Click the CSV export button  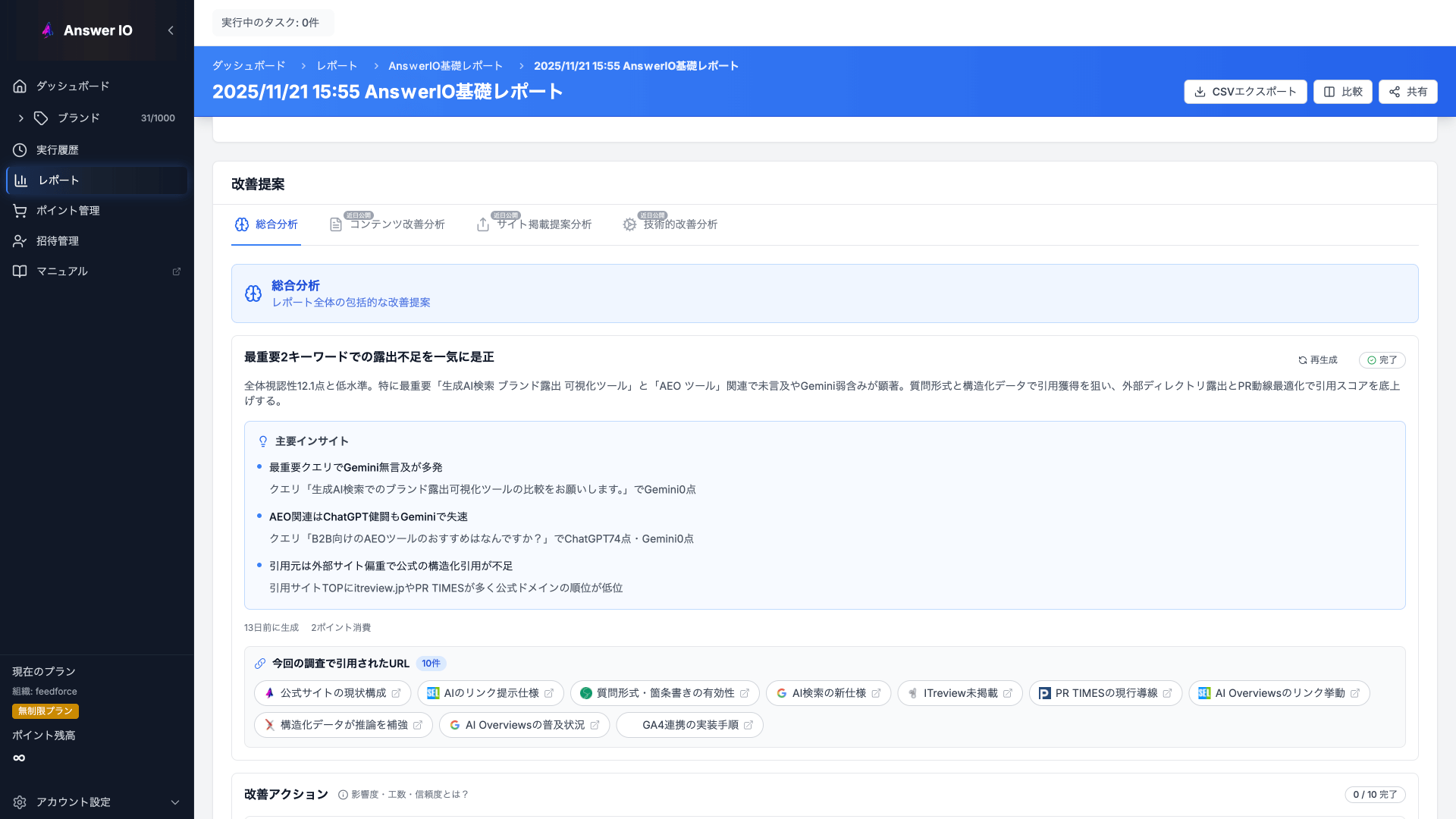pos(1245,92)
